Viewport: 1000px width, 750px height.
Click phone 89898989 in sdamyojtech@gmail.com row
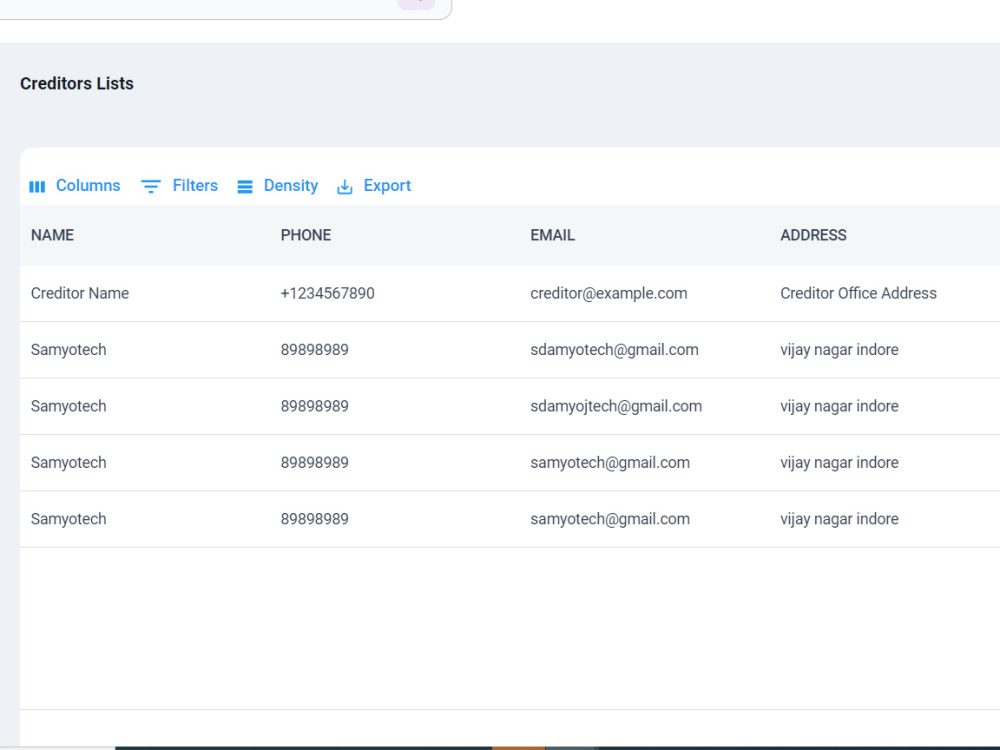point(314,406)
